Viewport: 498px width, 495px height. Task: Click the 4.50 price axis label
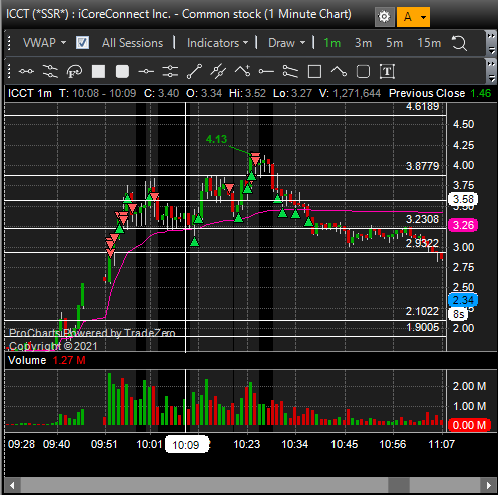tap(463, 124)
